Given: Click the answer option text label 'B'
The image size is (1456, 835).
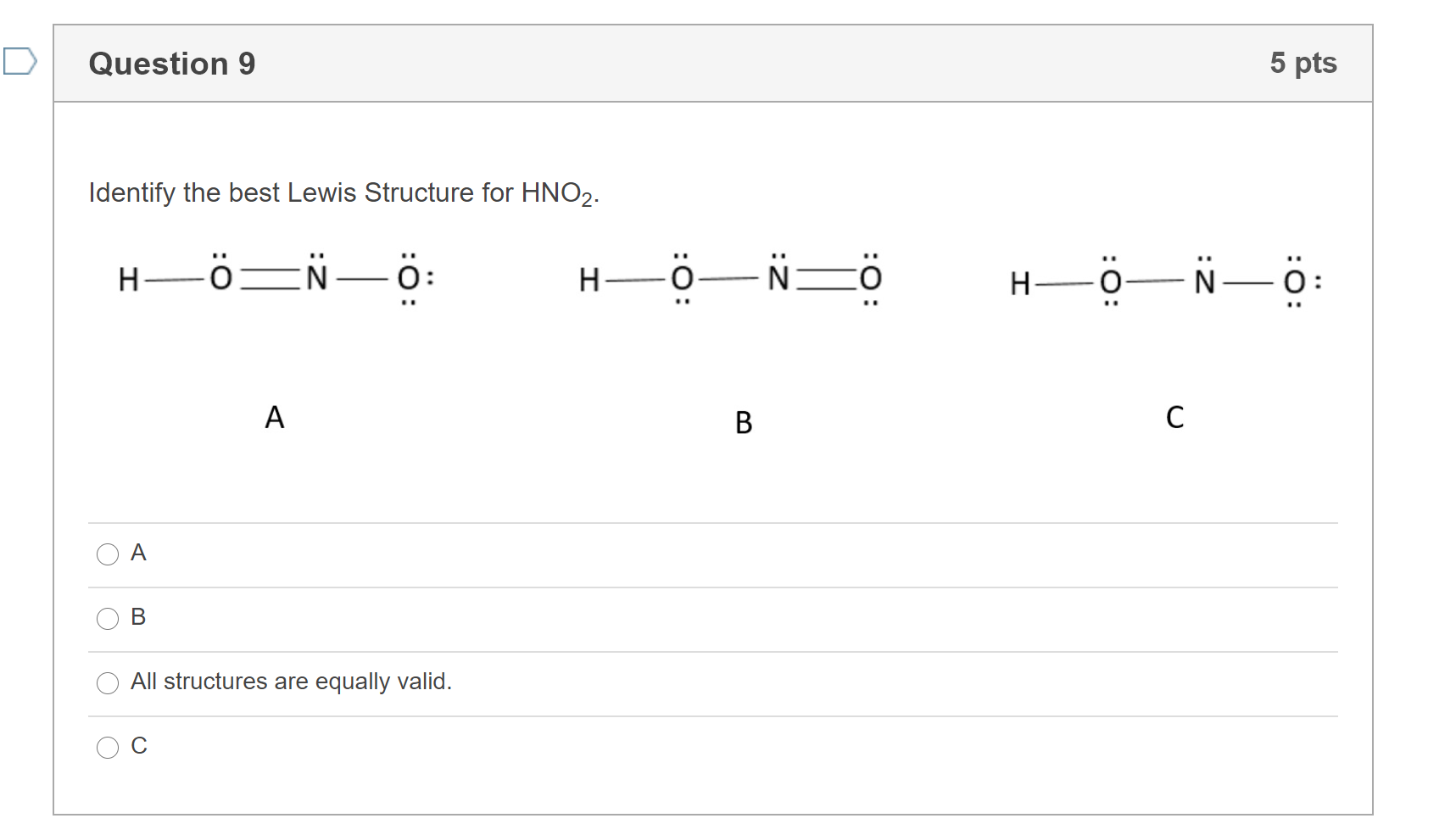Looking at the screenshot, I should pyautogui.click(x=138, y=617).
